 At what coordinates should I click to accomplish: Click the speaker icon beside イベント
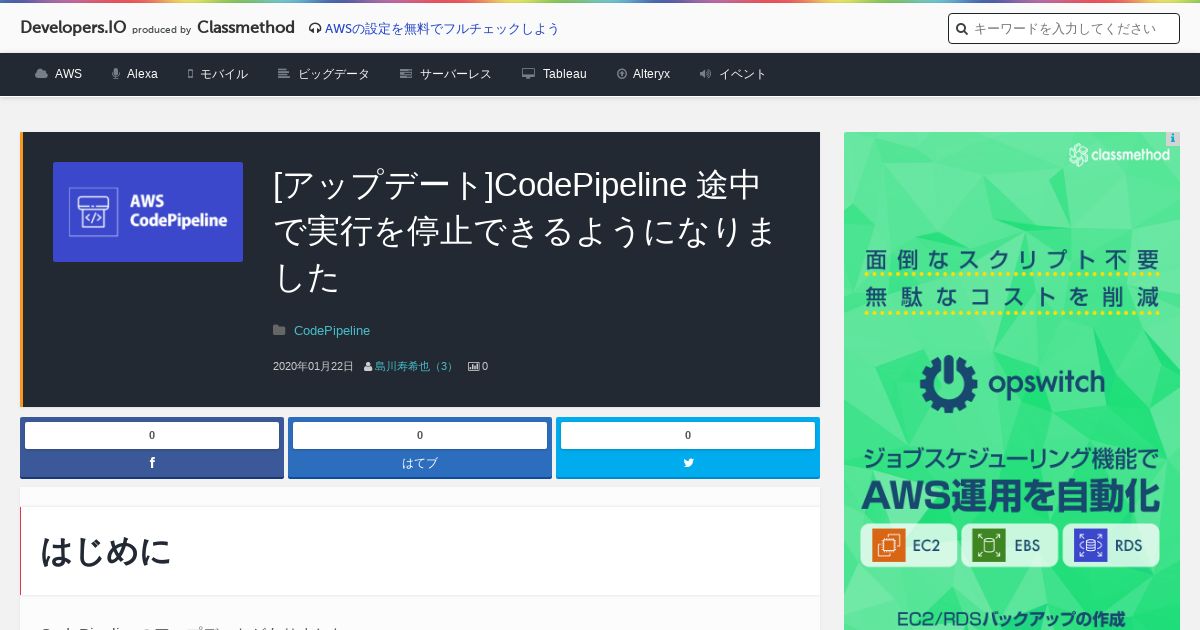(705, 74)
